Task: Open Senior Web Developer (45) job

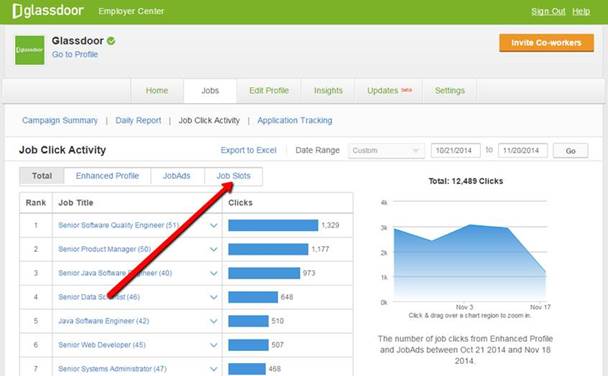Action: click(x=102, y=345)
